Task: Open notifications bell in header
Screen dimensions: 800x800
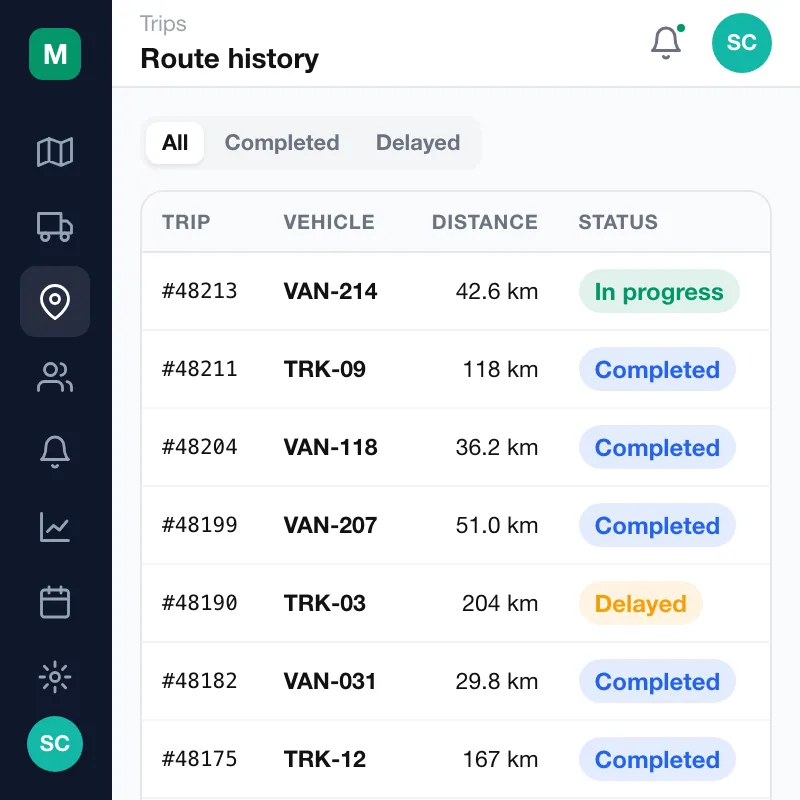Action: 666,43
